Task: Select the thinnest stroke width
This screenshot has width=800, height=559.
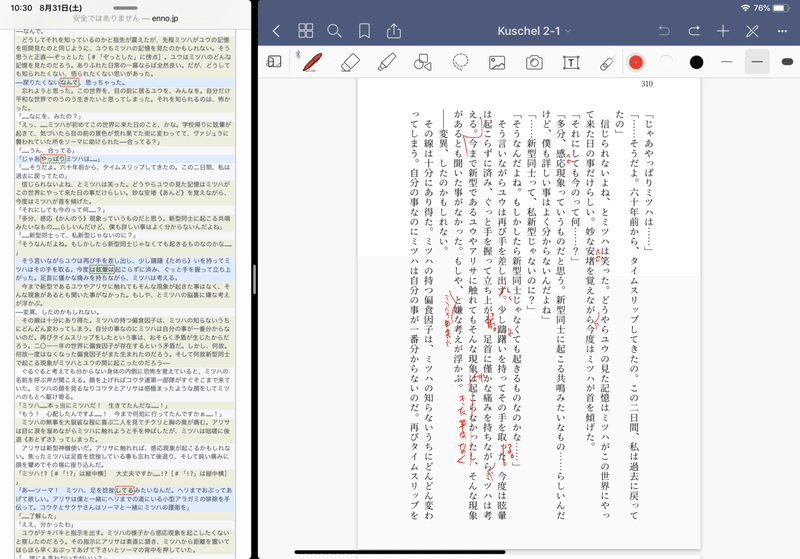Action: (727, 62)
